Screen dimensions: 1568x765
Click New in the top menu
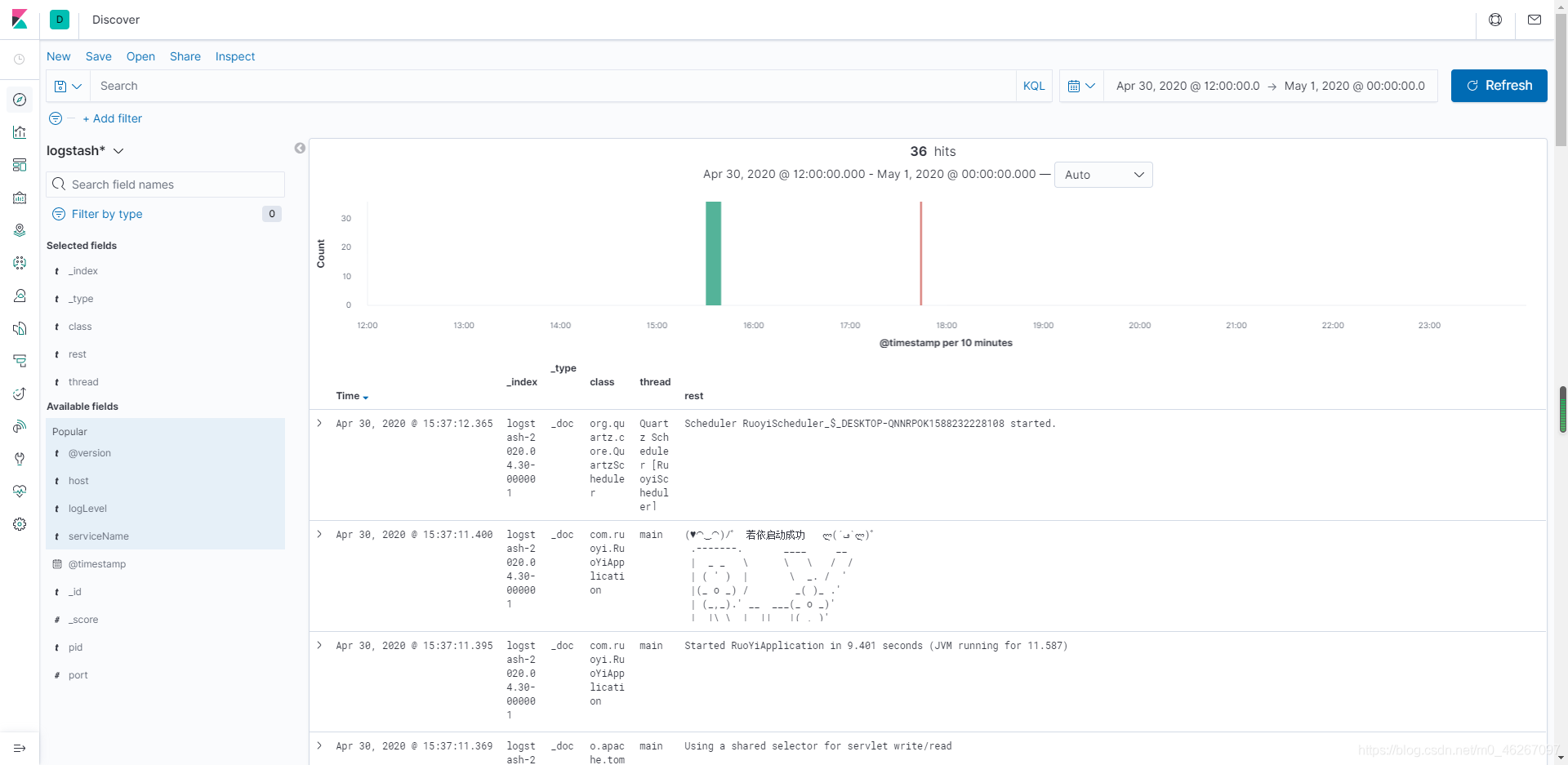[59, 56]
